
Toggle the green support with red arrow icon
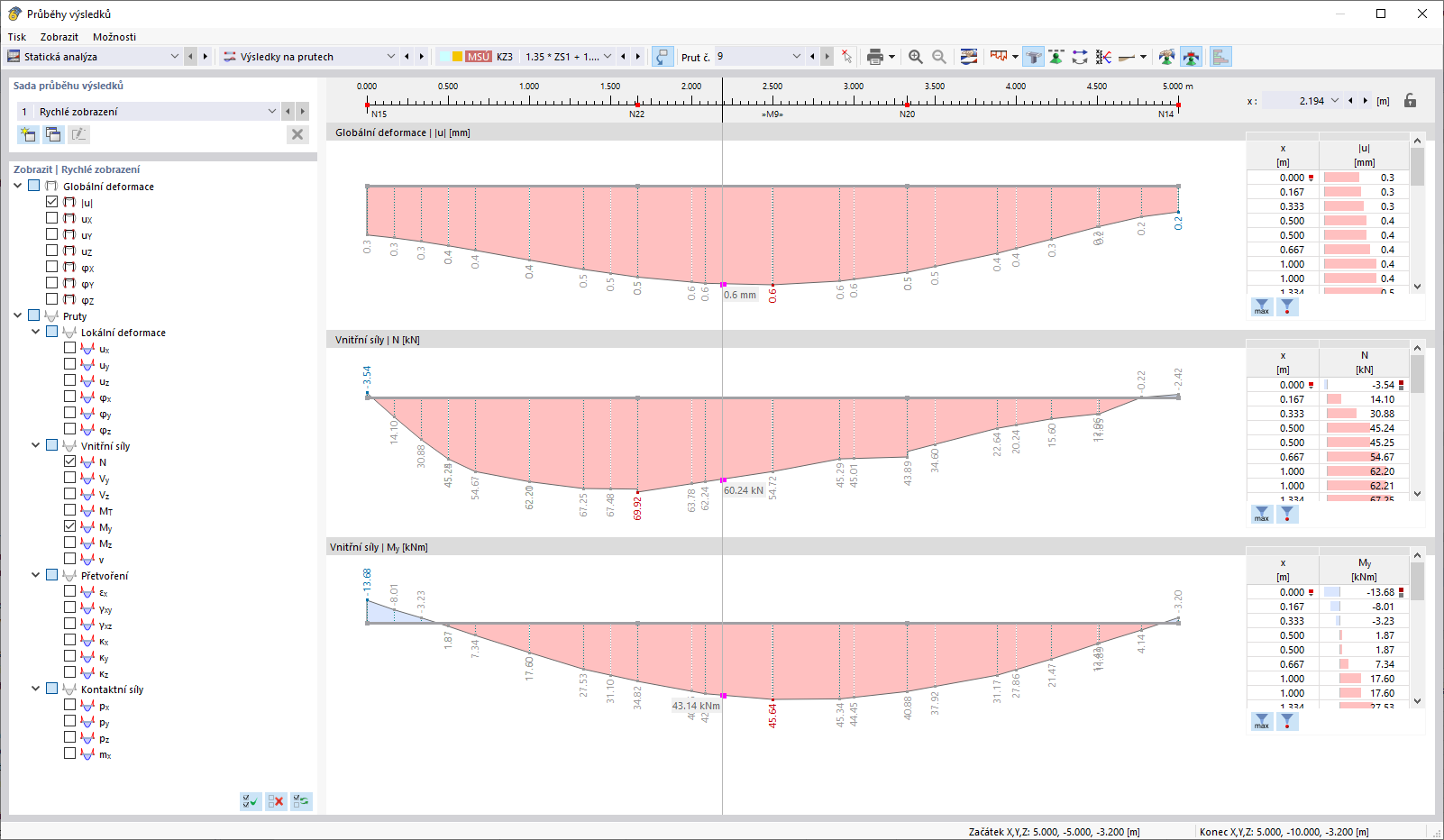click(1191, 57)
